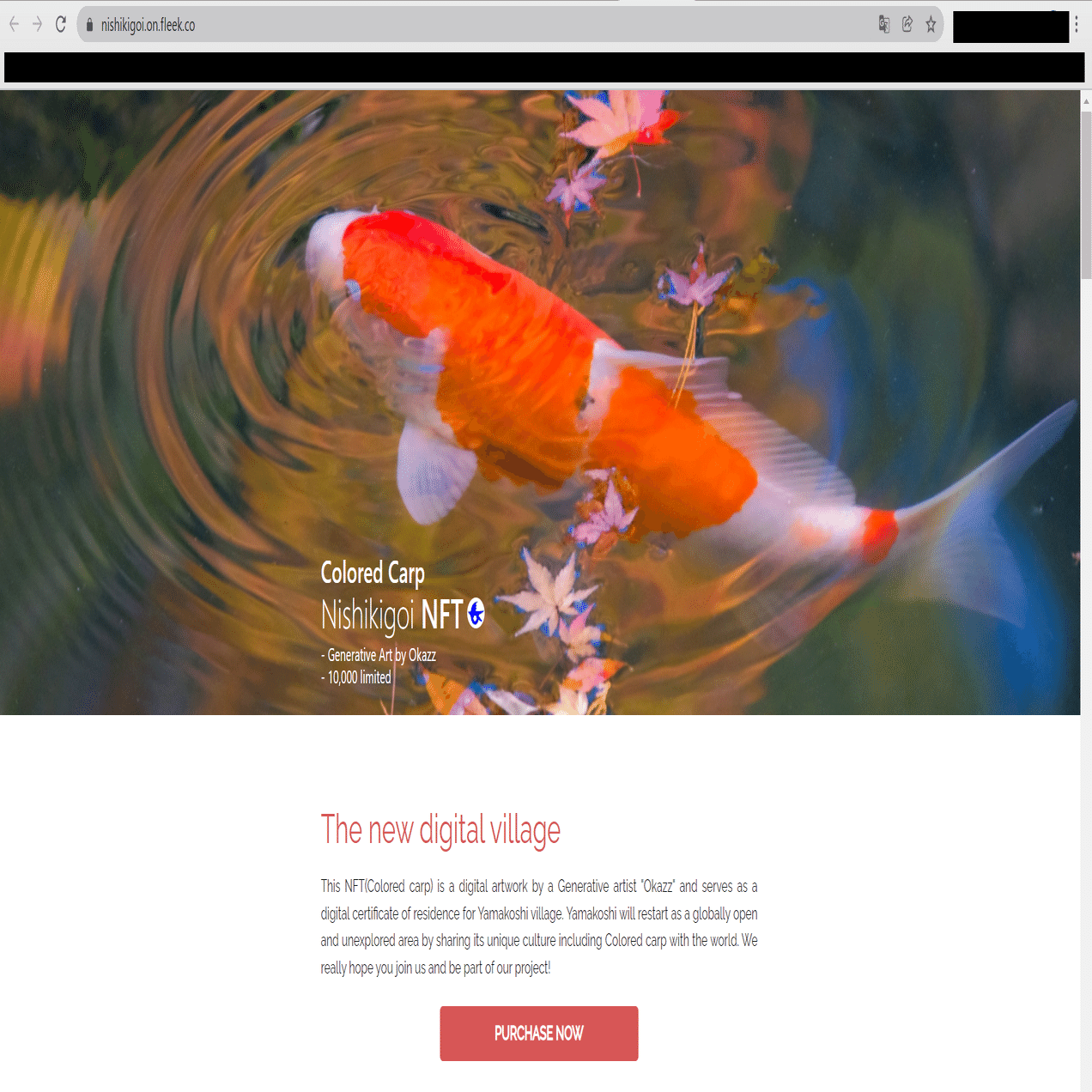The width and height of the screenshot is (1092, 1092).
Task: Click the vertical scrollbar thumb
Action: tap(1086, 193)
